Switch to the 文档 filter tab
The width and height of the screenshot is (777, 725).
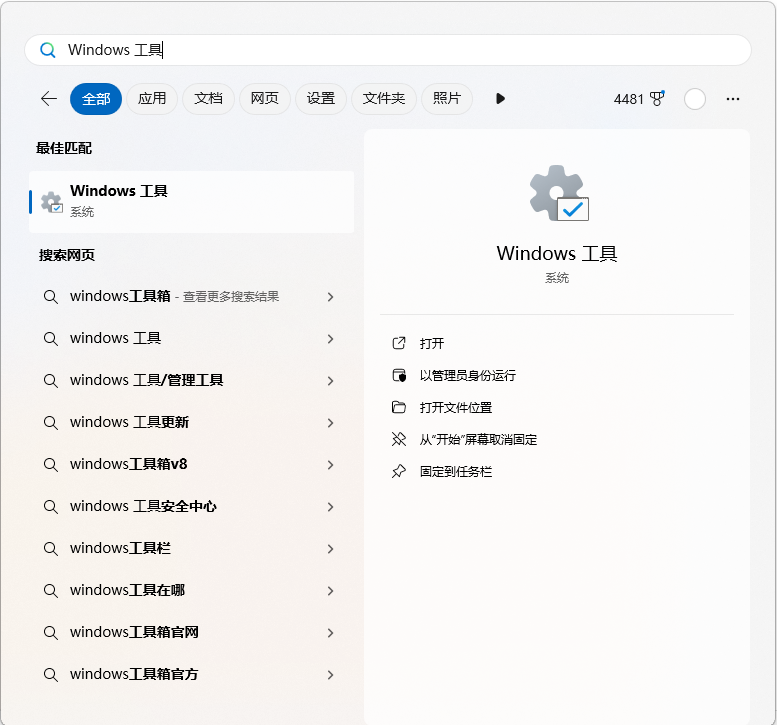208,99
